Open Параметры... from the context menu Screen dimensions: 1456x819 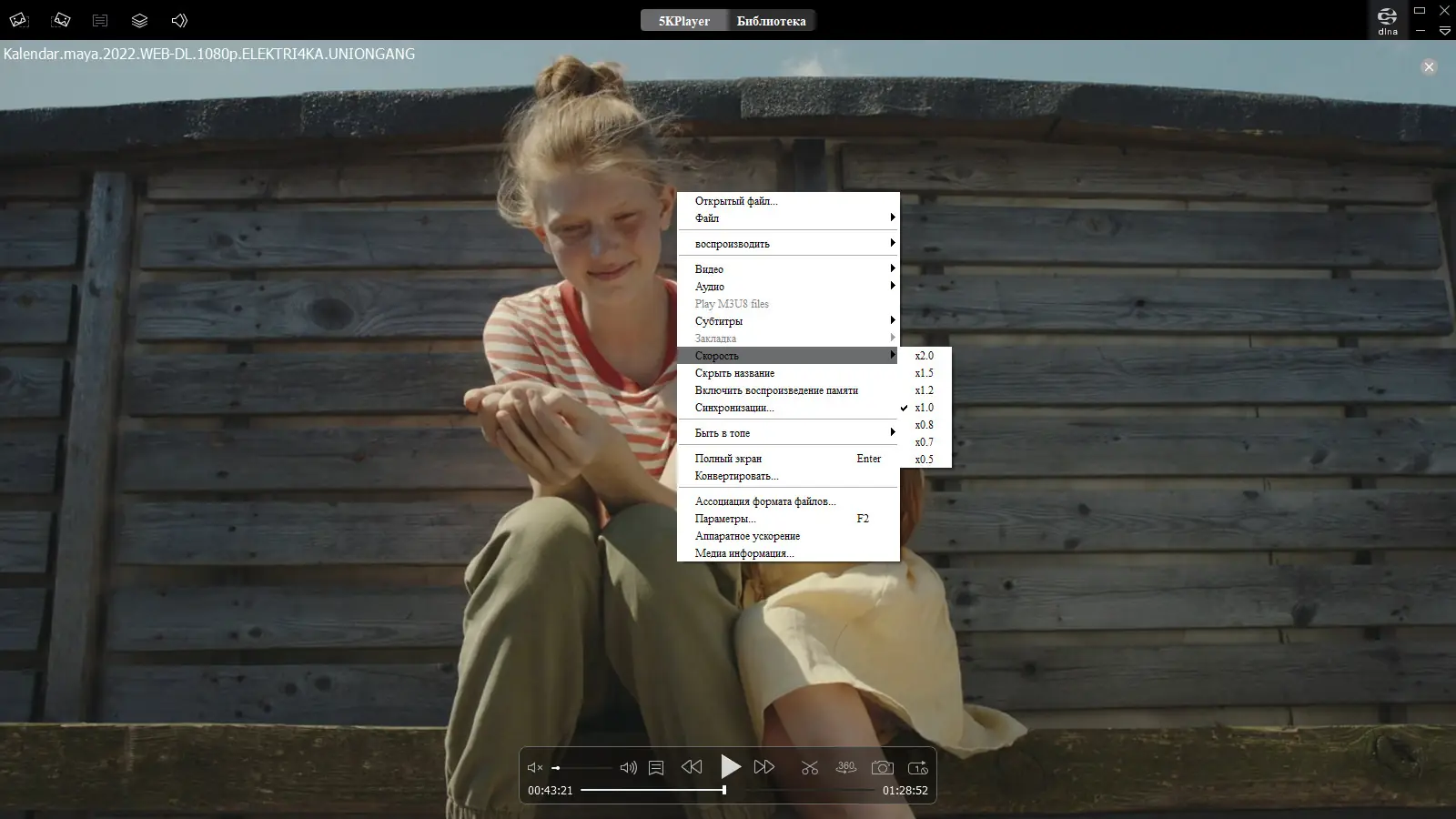pyautogui.click(x=788, y=519)
